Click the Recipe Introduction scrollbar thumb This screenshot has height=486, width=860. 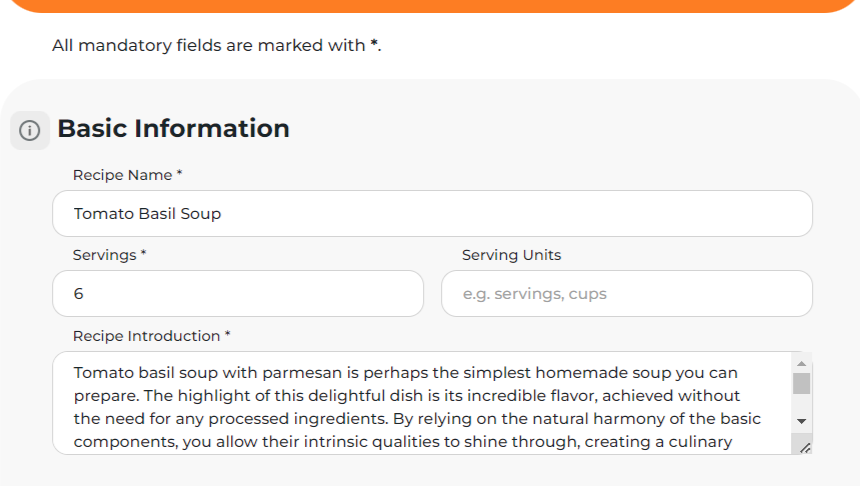(x=801, y=383)
